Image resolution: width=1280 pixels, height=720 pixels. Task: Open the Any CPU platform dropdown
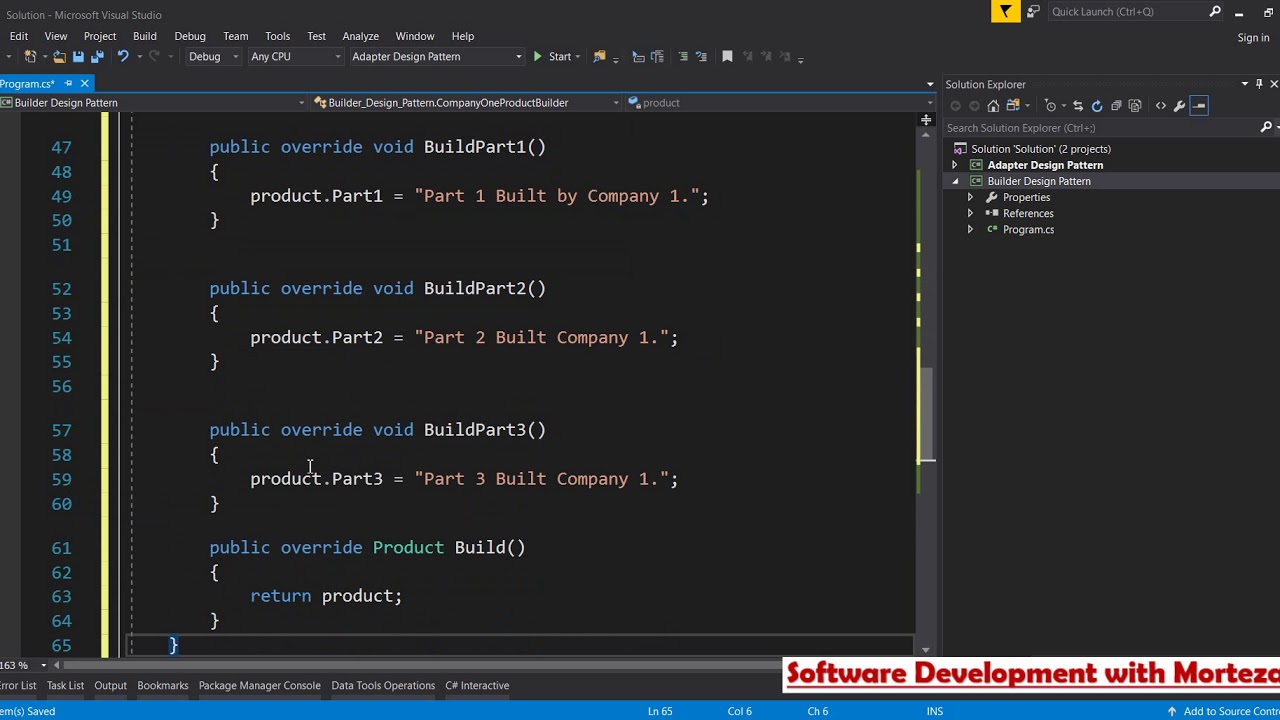coord(295,57)
